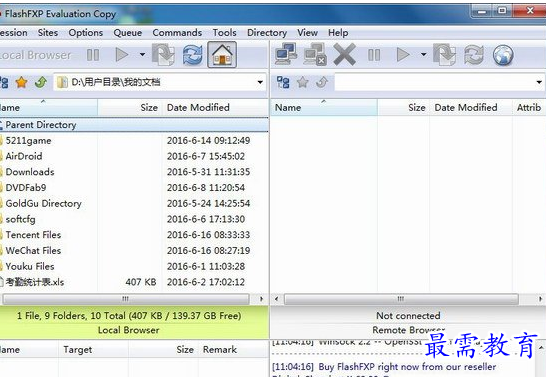The width and height of the screenshot is (546, 377).
Task: Click the remote file transfer icon
Action: click(444, 54)
